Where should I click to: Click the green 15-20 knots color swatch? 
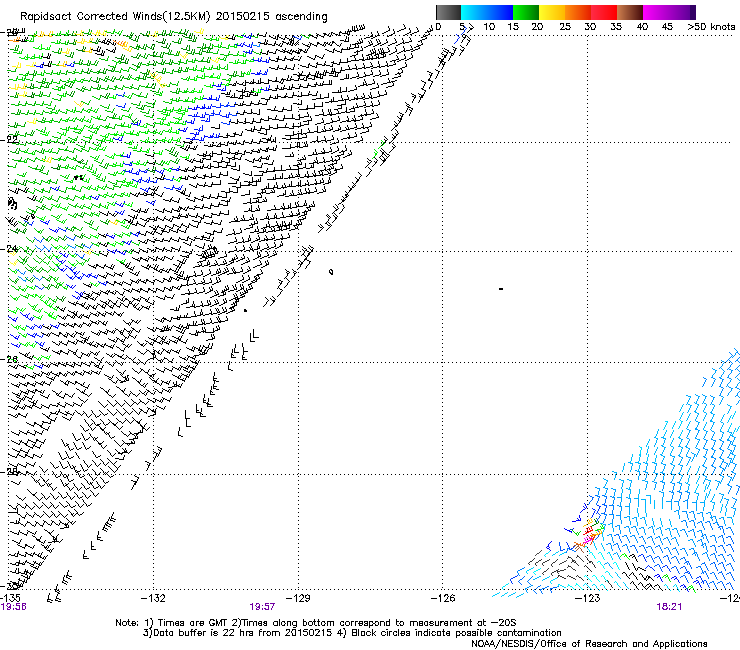526,12
